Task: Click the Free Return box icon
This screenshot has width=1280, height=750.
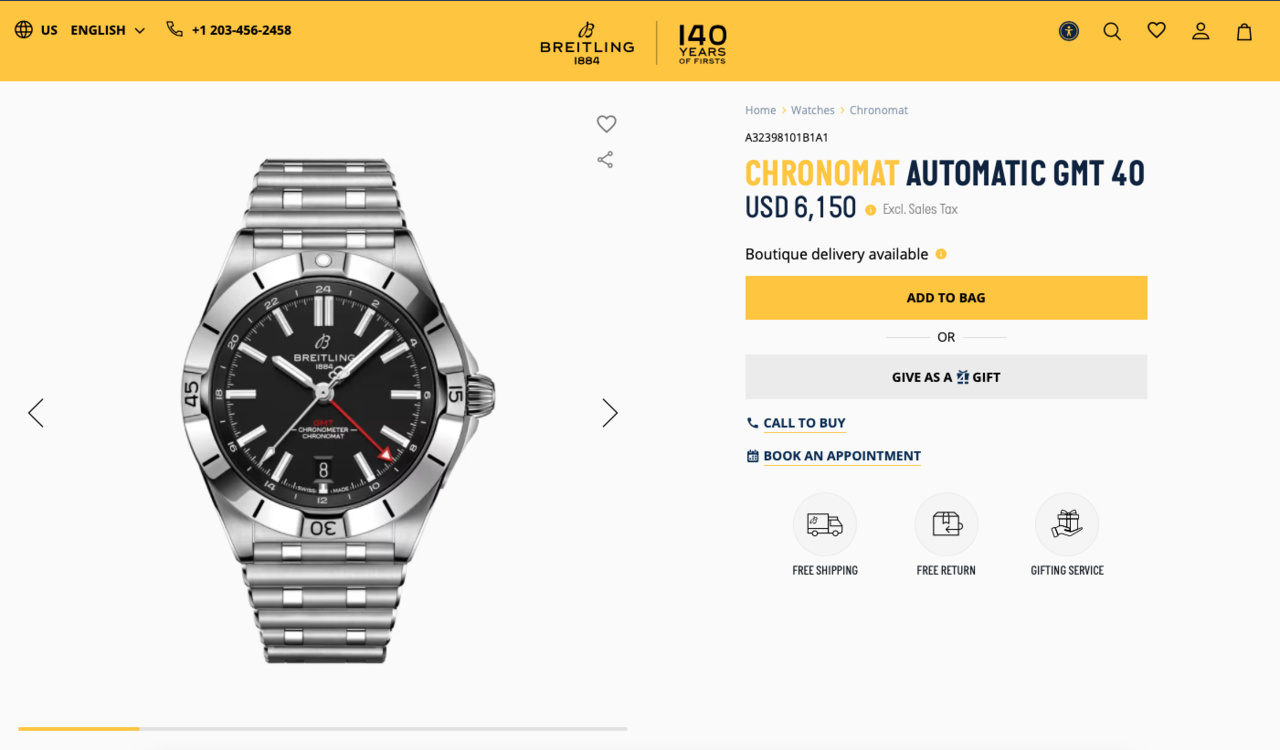Action: coord(946,524)
